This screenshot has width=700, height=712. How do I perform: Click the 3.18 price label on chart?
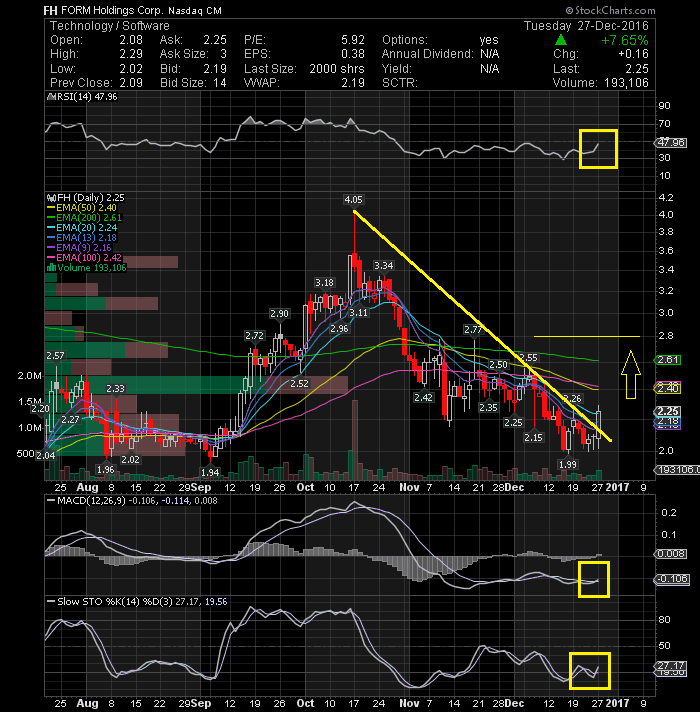coord(324,282)
